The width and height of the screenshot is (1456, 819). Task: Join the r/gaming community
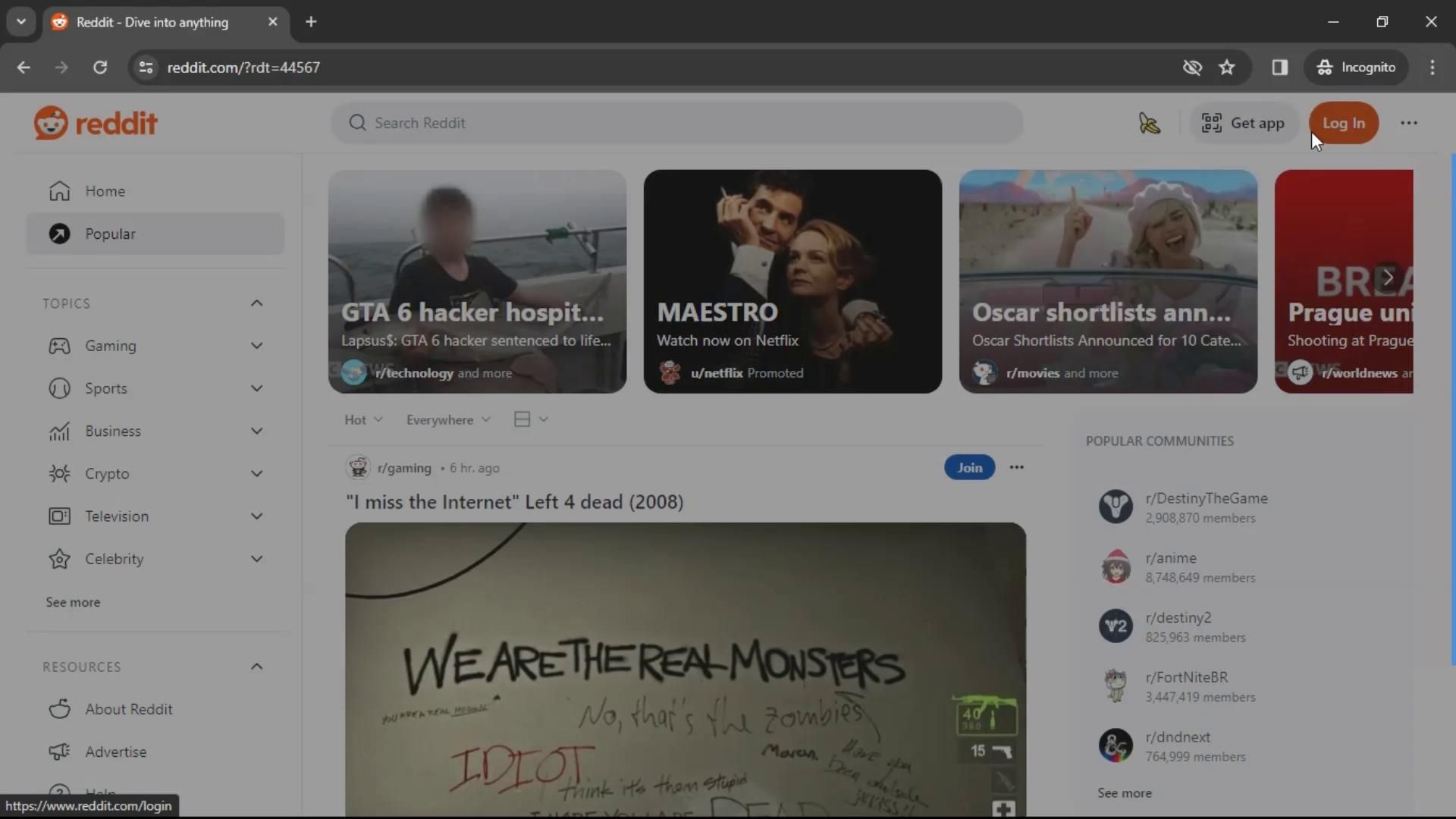pos(969,467)
